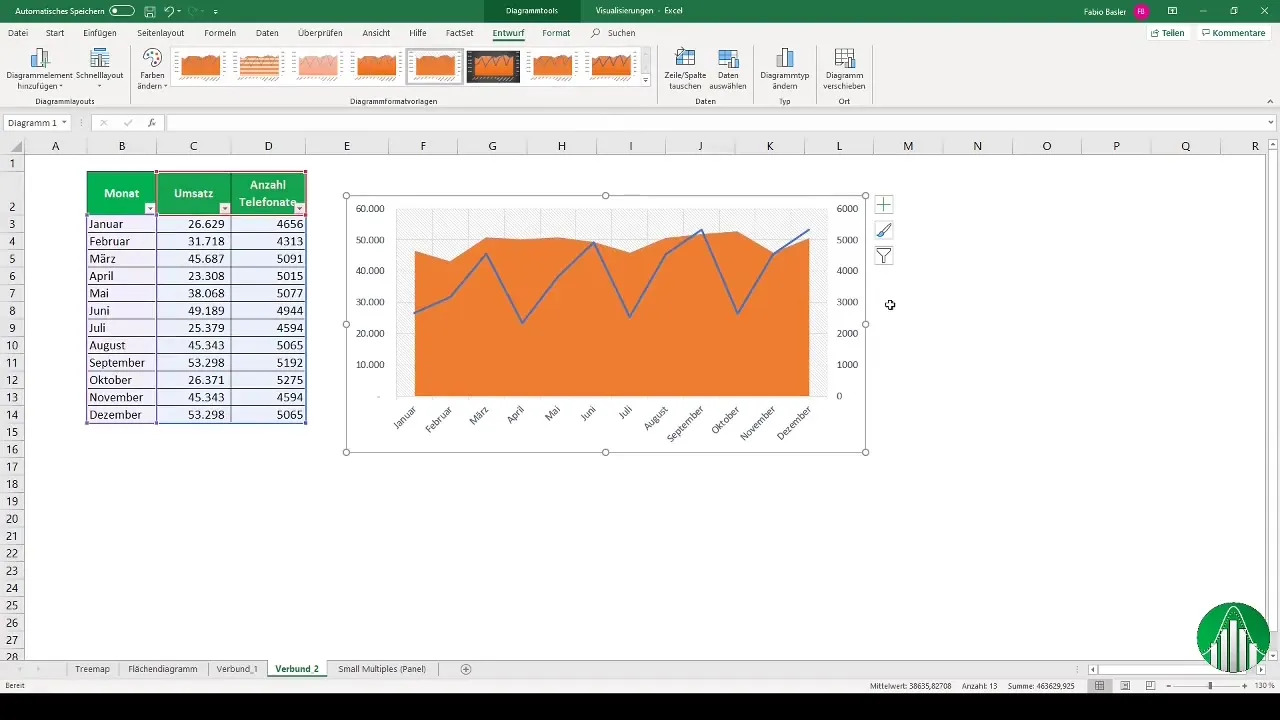Open the Schnelllayout gallery

(99, 68)
